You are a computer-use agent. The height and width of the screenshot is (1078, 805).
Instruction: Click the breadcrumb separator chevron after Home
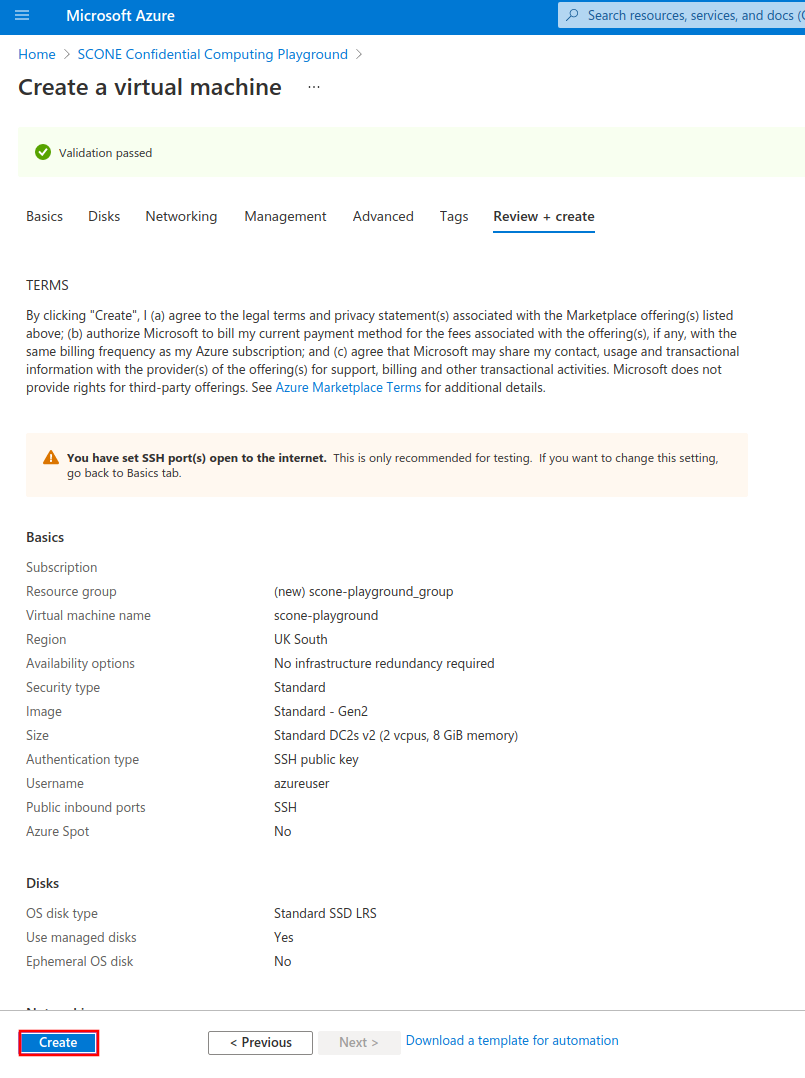click(64, 54)
